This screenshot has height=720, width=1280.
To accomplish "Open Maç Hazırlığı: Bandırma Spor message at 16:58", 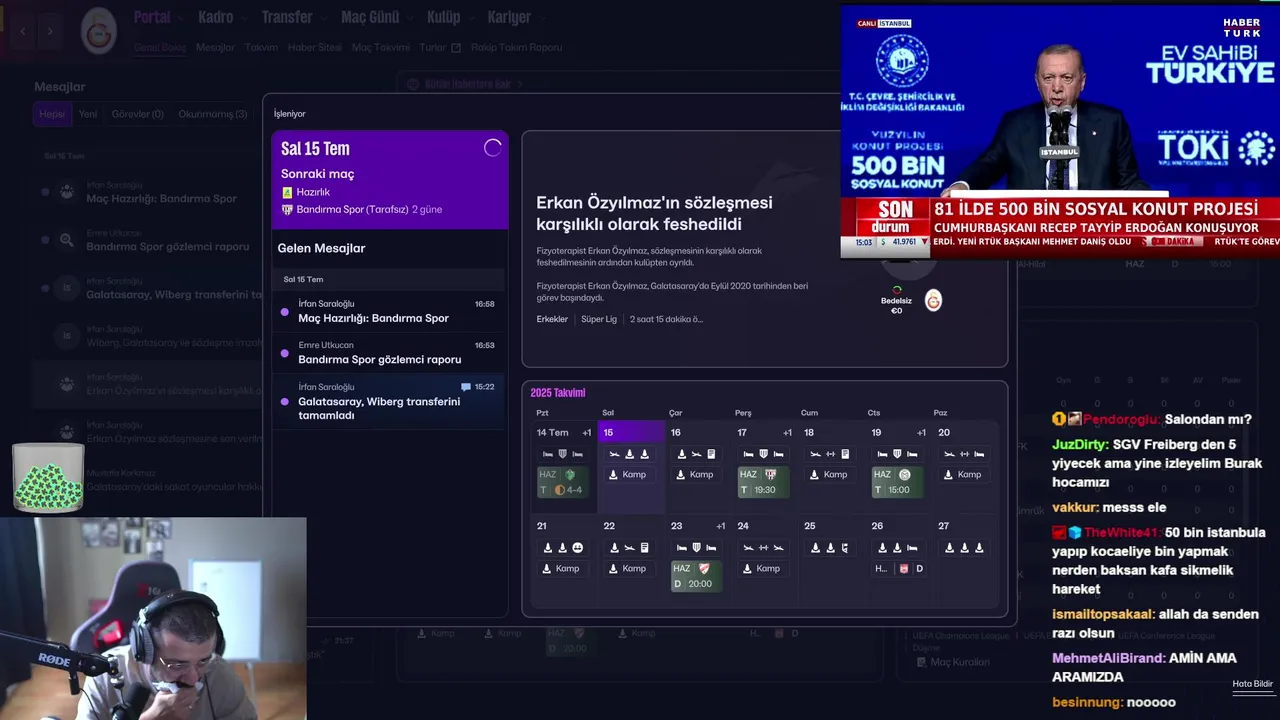I will 389,311.
